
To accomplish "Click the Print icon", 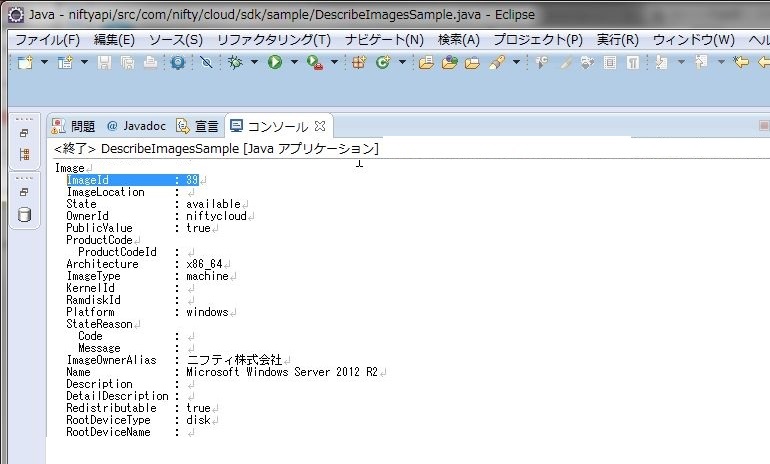I will [x=151, y=62].
